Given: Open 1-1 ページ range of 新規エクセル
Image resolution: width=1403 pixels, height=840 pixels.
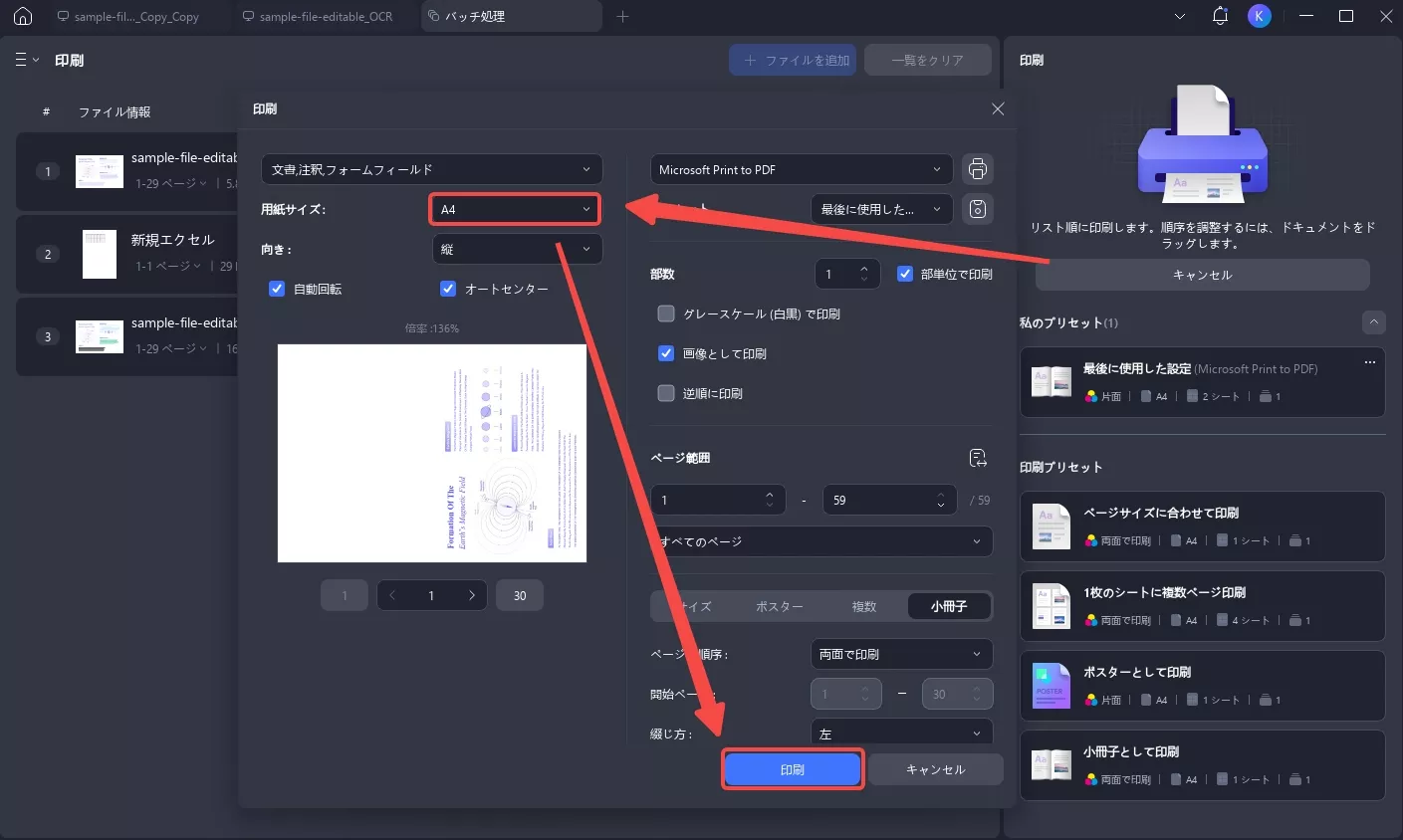Looking at the screenshot, I should coord(168,266).
